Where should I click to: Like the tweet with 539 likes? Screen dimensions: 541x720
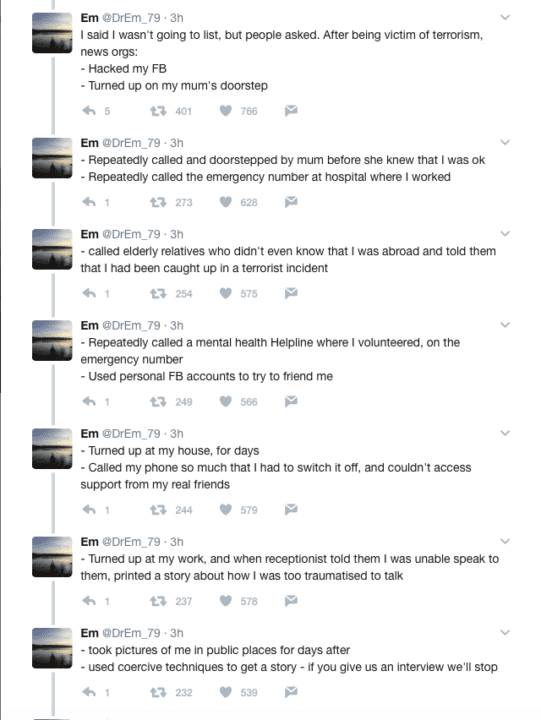pyautogui.click(x=225, y=692)
